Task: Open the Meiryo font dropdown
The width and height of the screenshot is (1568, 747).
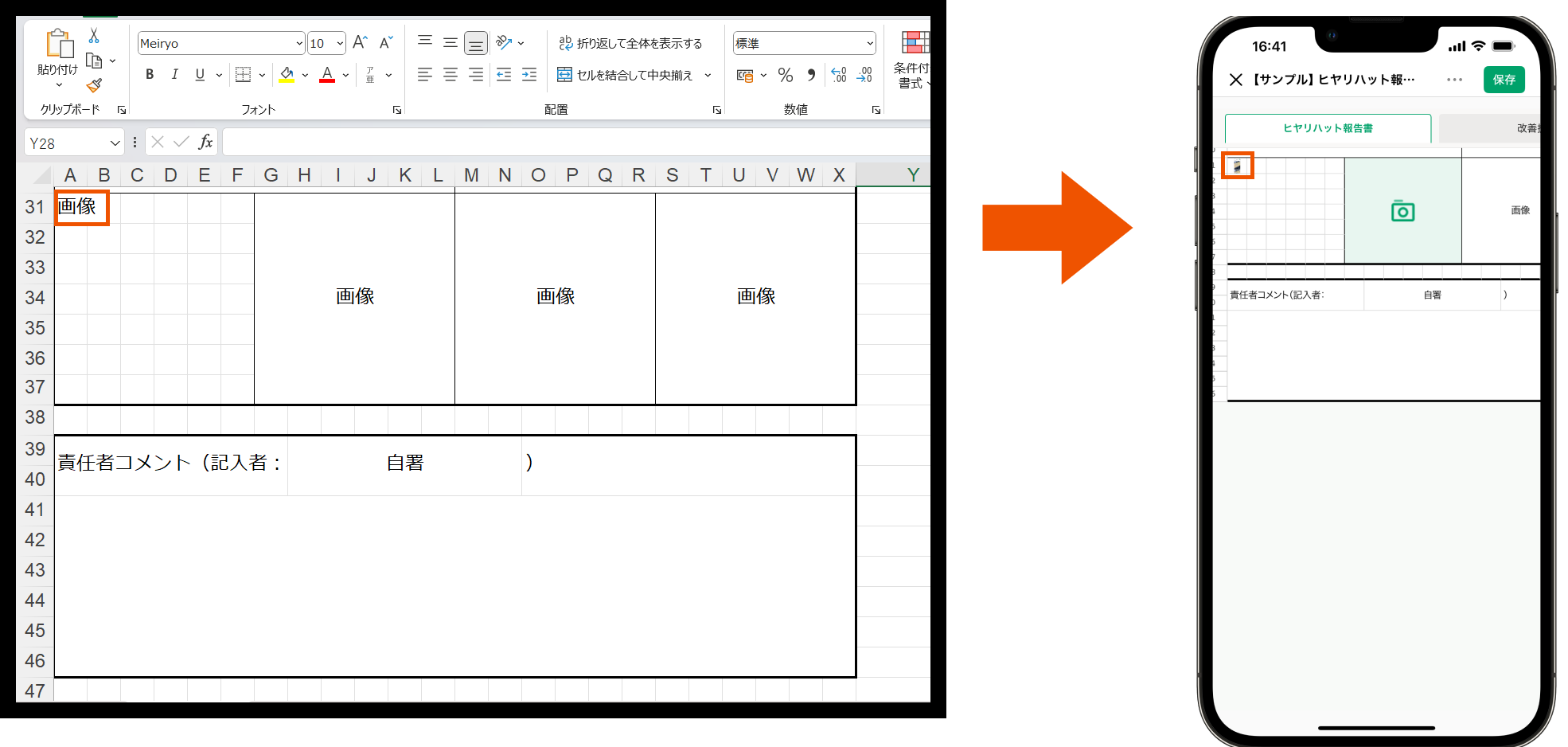Action: pyautogui.click(x=220, y=43)
